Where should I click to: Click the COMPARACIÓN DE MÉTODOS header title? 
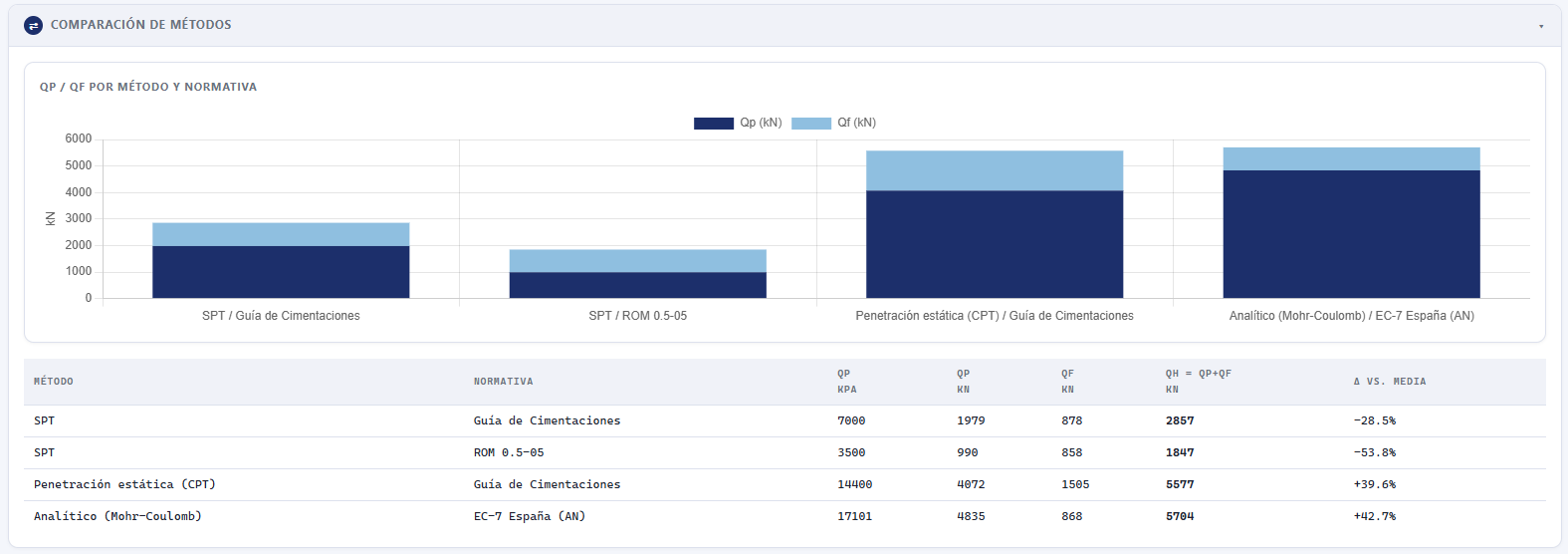(x=140, y=25)
